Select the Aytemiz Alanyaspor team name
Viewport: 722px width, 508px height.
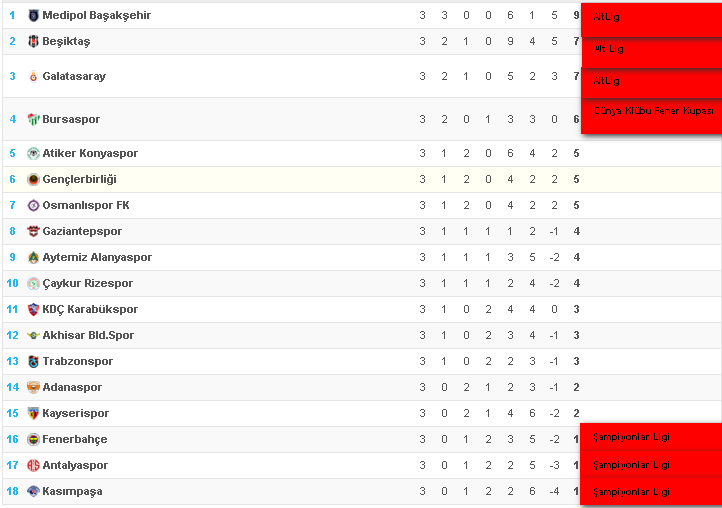coord(97,257)
